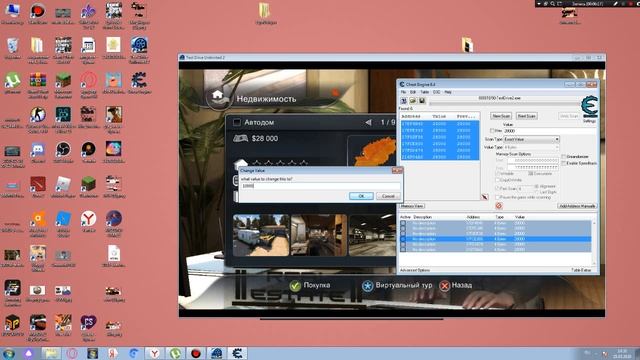Open Table Extras at Cheat Engine bottom
640x360 pixels.
[x=582, y=270]
